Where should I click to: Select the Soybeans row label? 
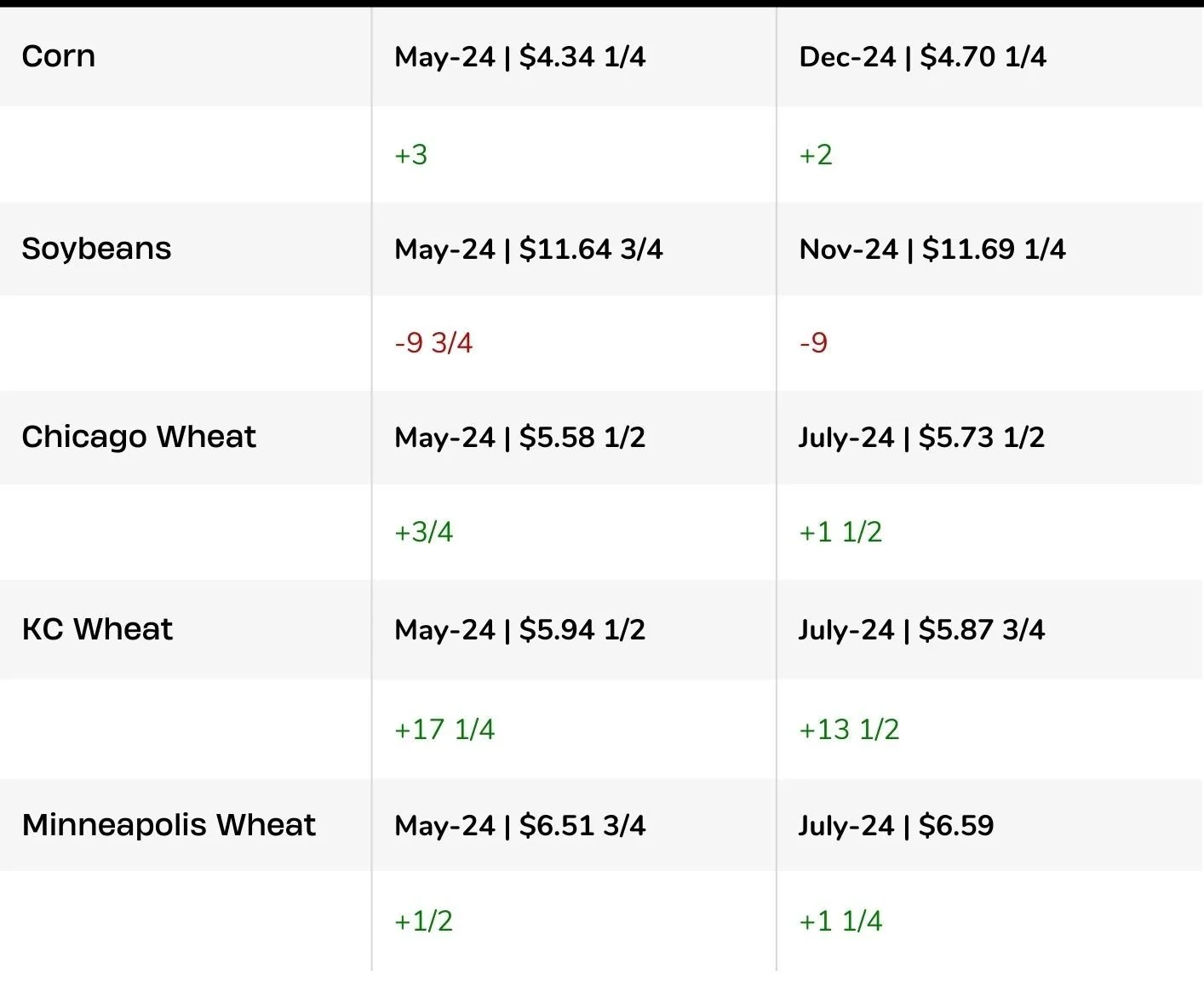[x=97, y=249]
